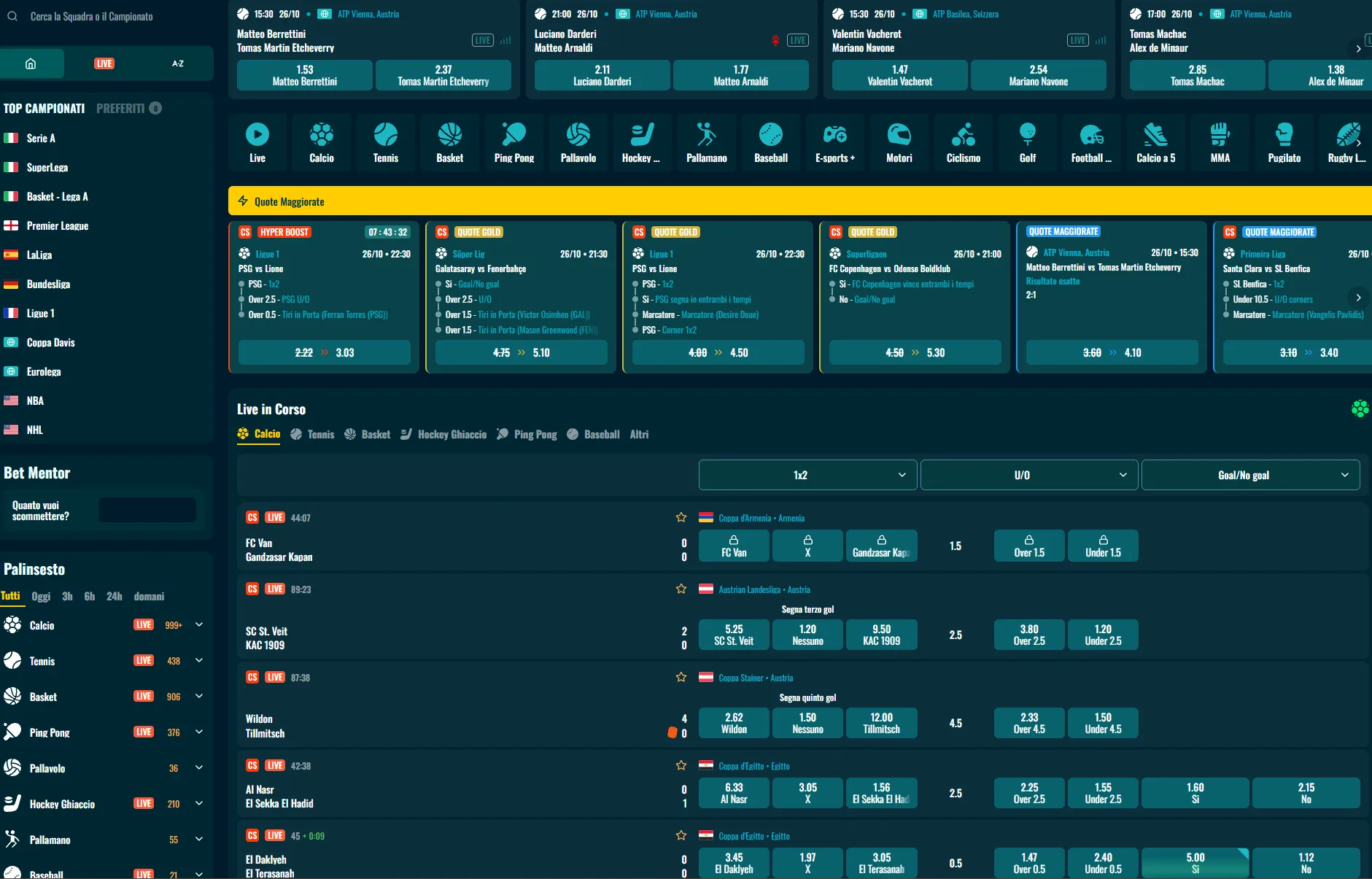Switch Live in Corso to Tennis tab
The height and width of the screenshot is (879, 1372).
point(312,434)
